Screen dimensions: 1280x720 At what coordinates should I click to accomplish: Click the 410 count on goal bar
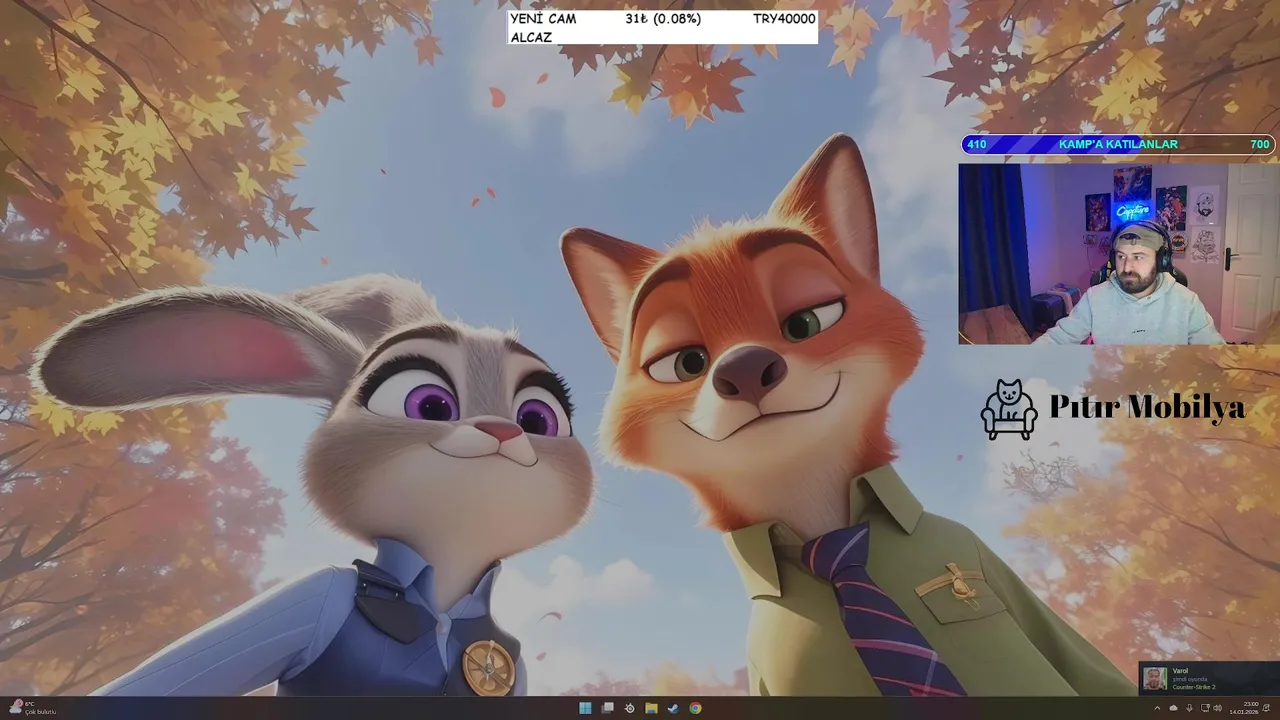coord(977,144)
